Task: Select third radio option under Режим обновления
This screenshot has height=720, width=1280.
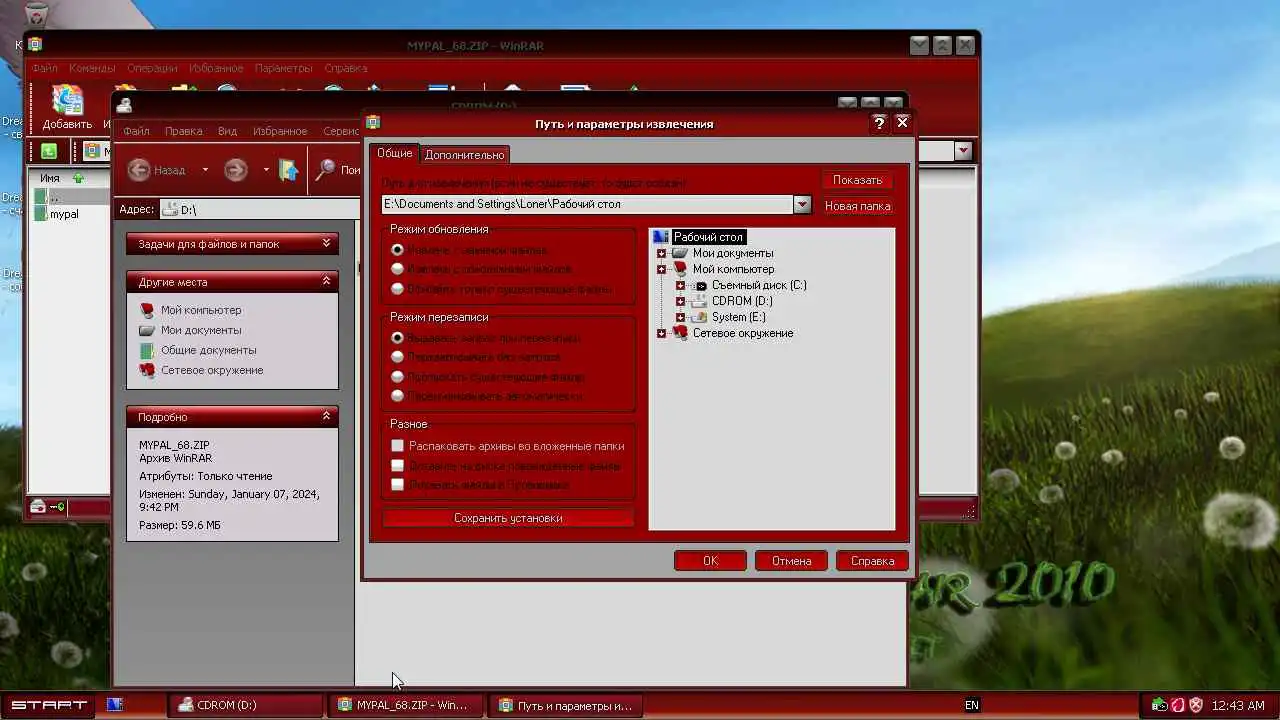Action: (x=397, y=289)
